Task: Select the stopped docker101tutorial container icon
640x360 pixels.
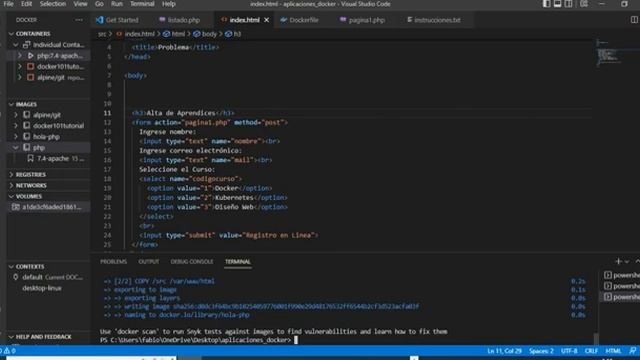Action: [x=31, y=67]
